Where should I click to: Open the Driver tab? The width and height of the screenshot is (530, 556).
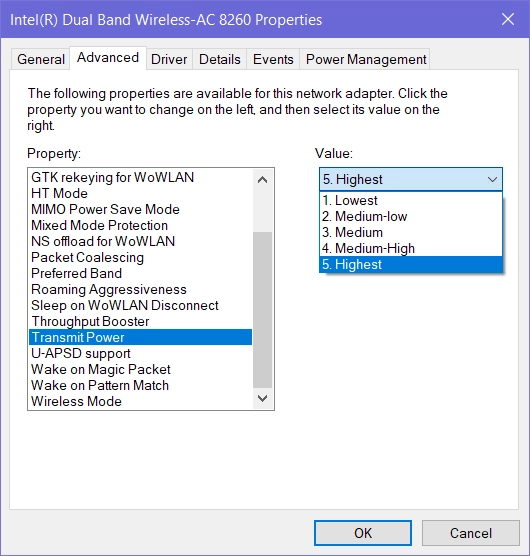click(169, 59)
